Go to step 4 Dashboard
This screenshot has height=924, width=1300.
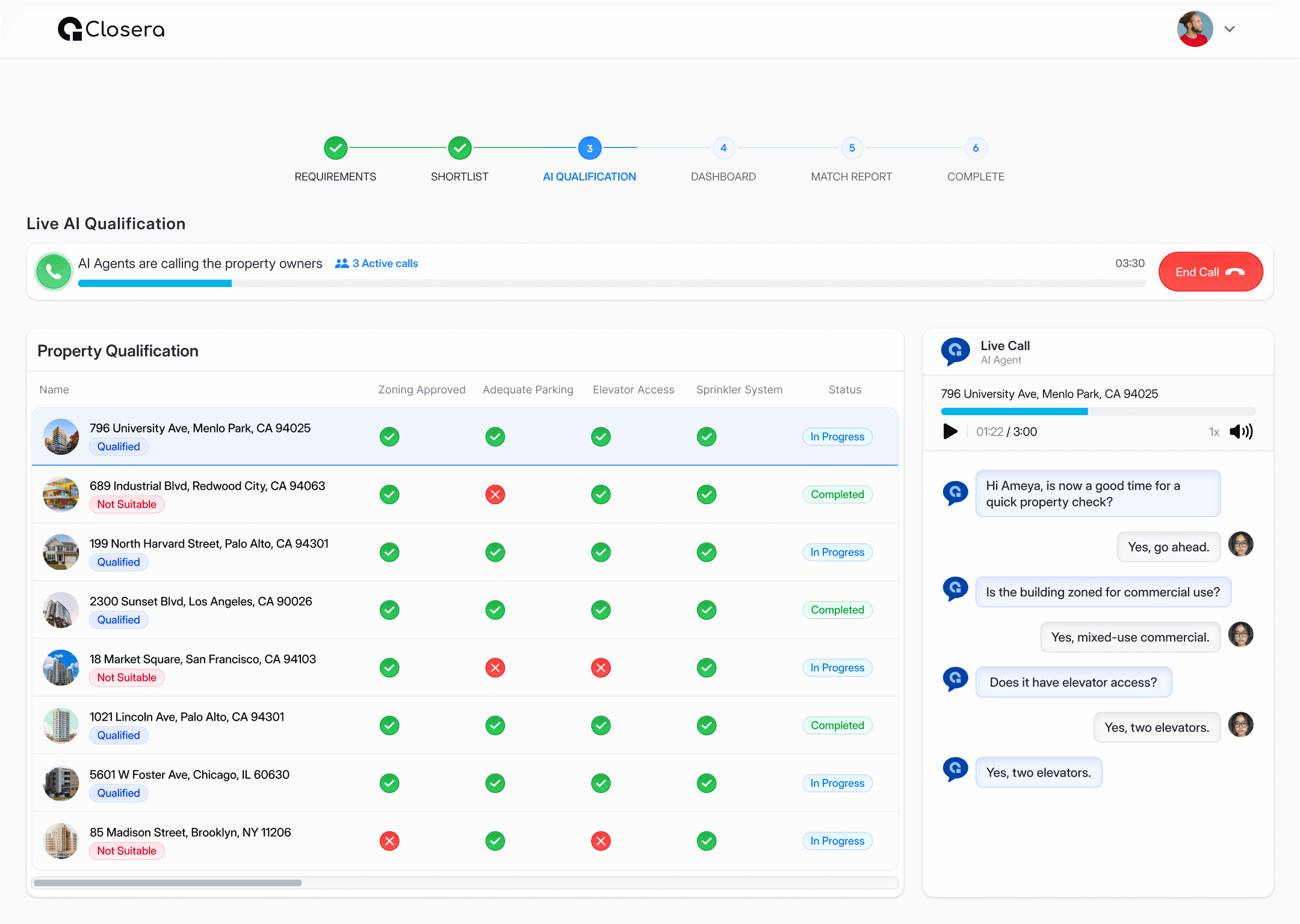pos(723,148)
